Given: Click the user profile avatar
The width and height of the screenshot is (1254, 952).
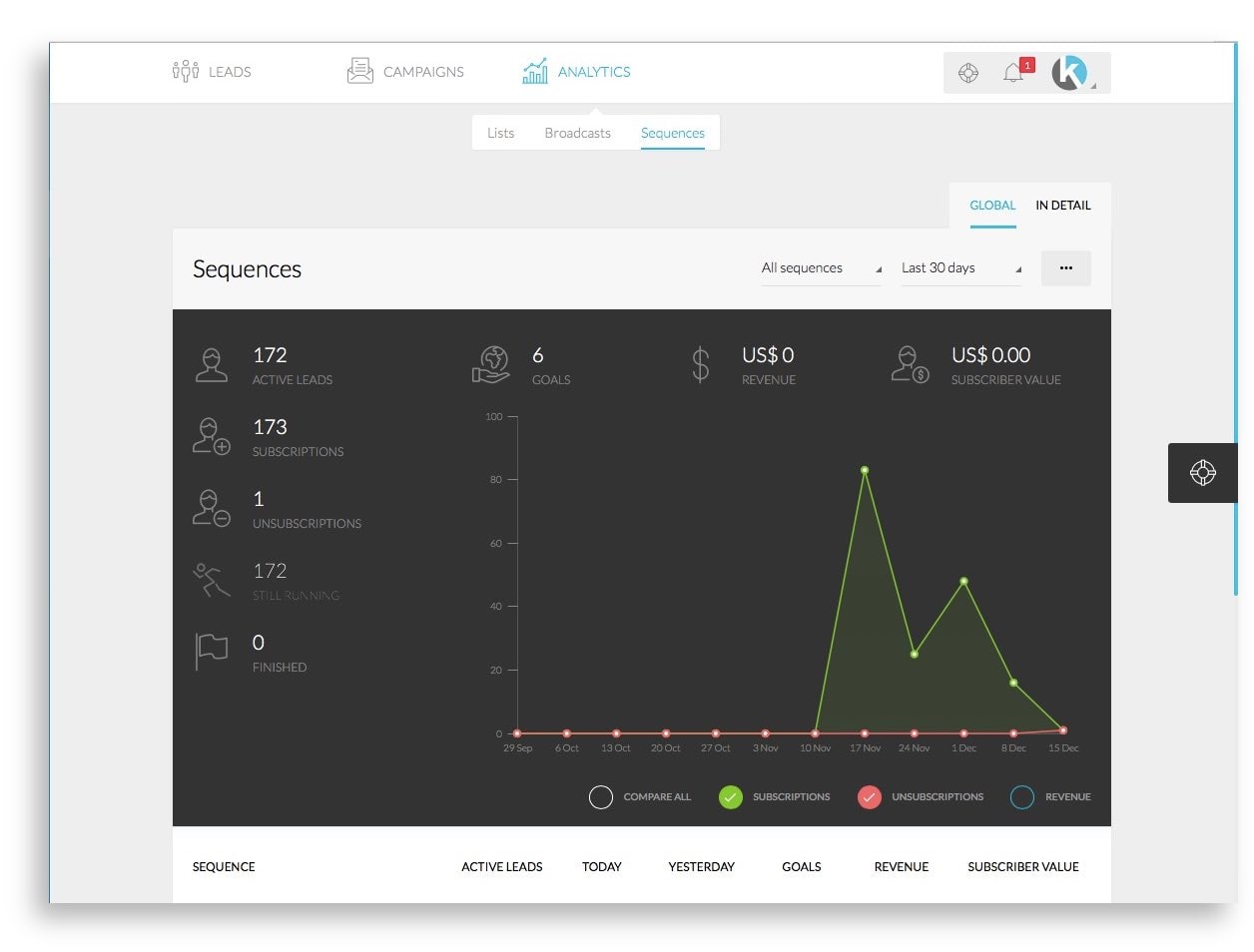Looking at the screenshot, I should tap(1070, 73).
